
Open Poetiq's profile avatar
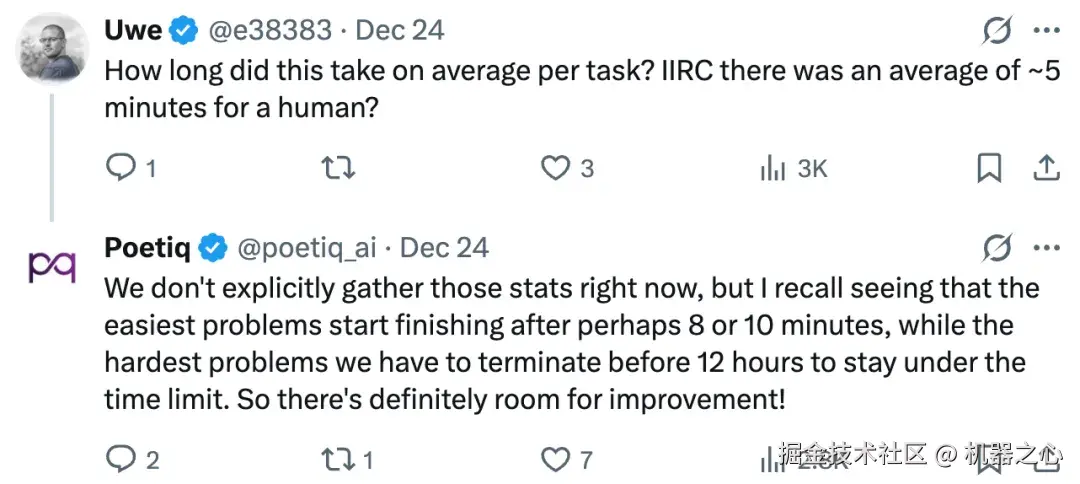52,265
